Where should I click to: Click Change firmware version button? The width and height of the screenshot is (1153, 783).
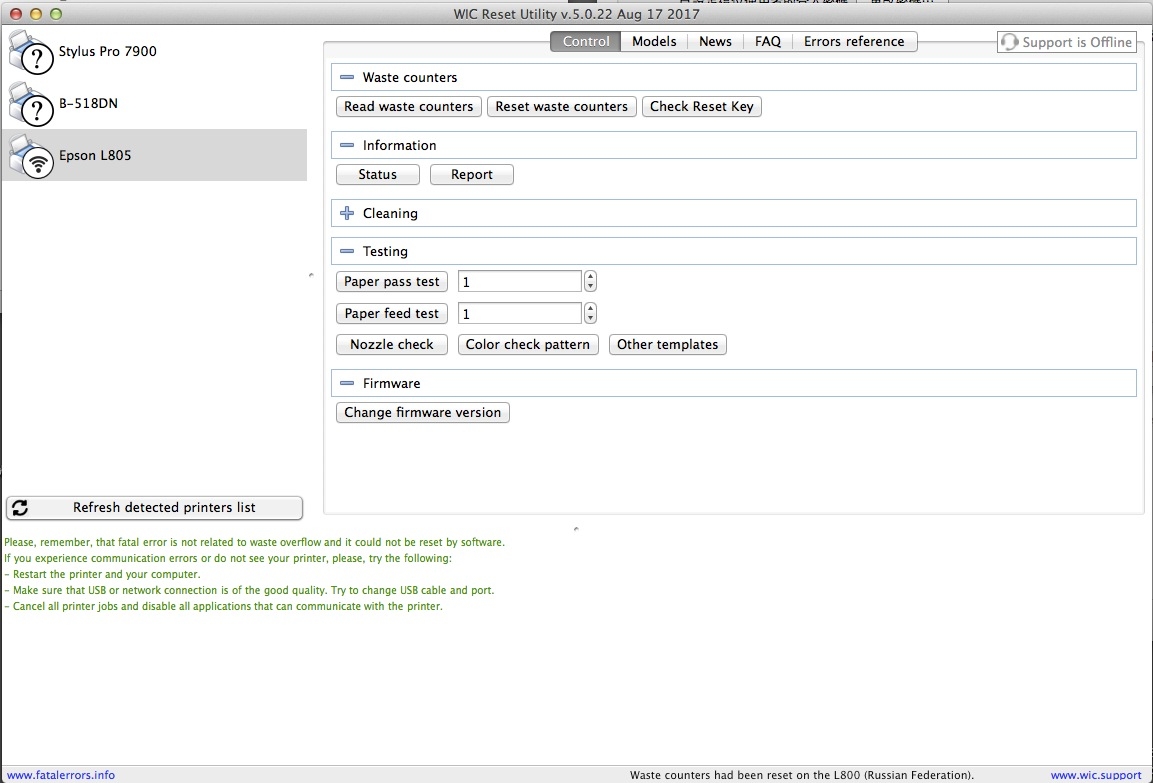click(x=423, y=412)
